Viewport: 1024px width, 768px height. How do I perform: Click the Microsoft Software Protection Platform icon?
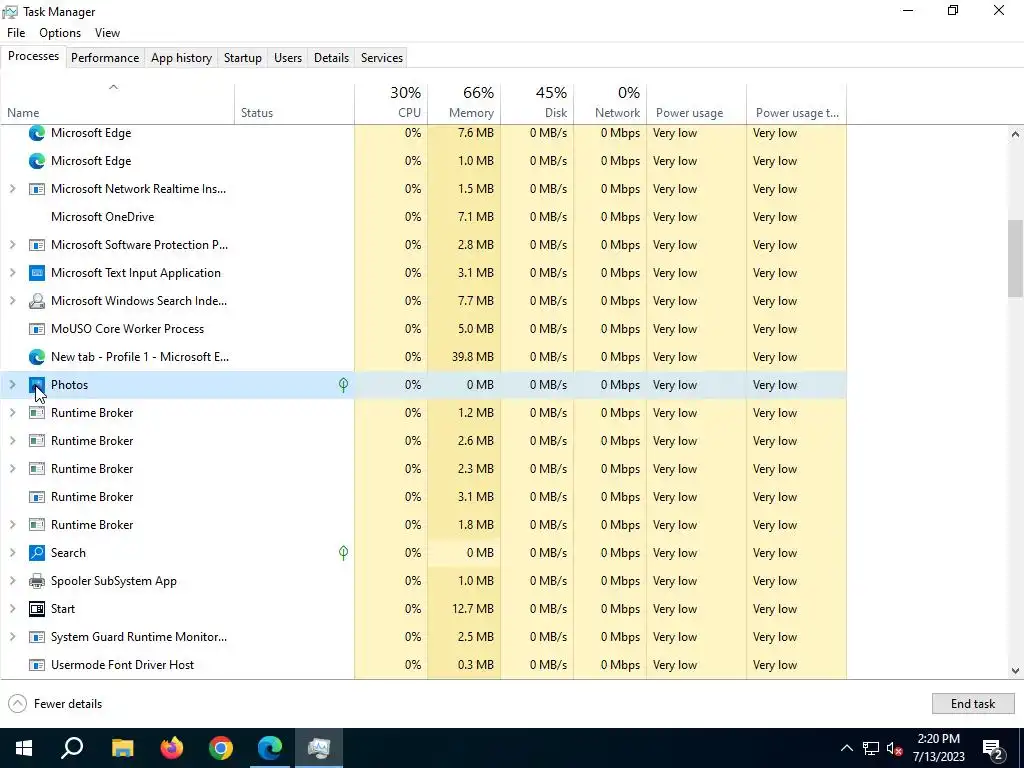[37, 245]
